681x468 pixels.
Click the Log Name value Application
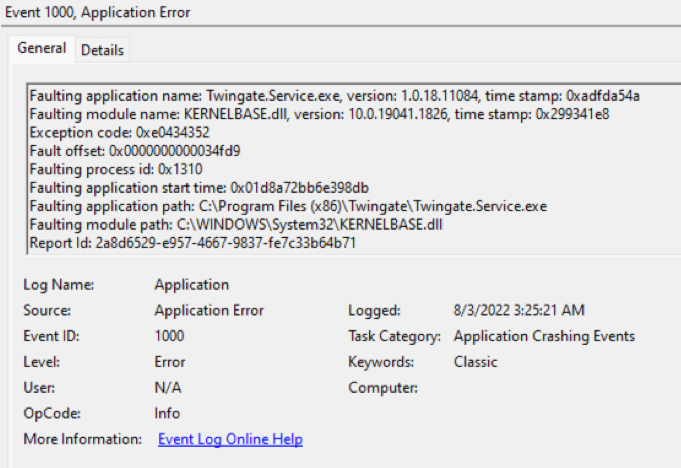pyautogui.click(x=192, y=285)
